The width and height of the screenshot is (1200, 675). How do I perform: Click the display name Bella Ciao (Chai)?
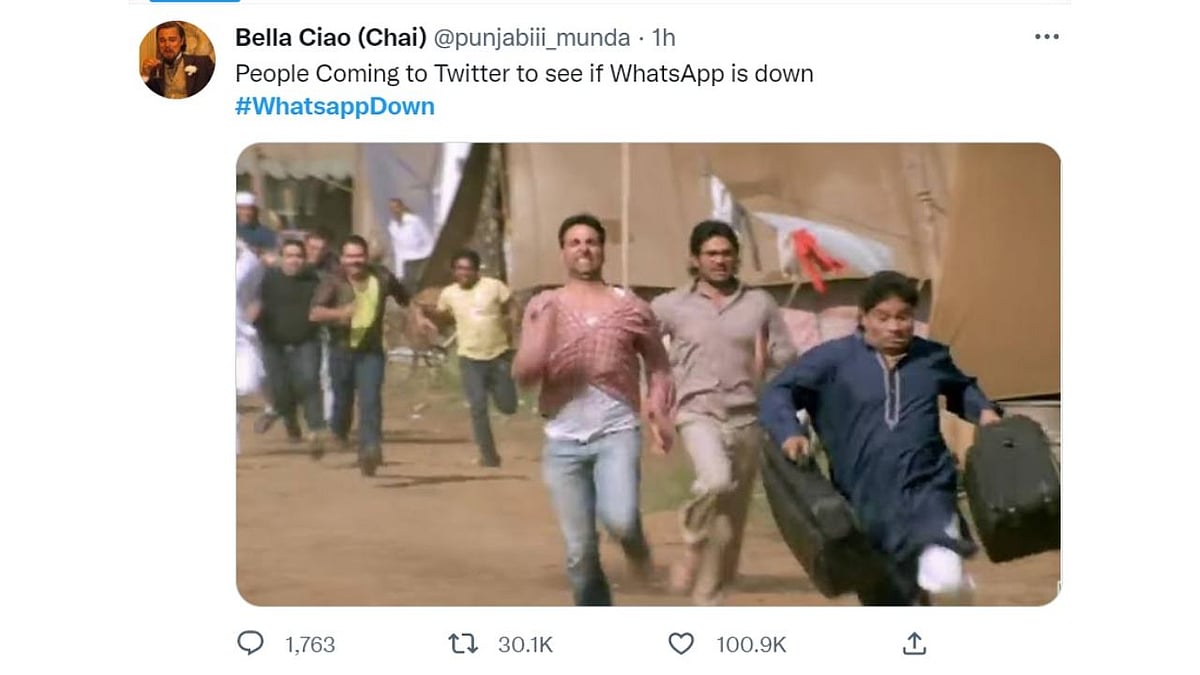tap(328, 36)
